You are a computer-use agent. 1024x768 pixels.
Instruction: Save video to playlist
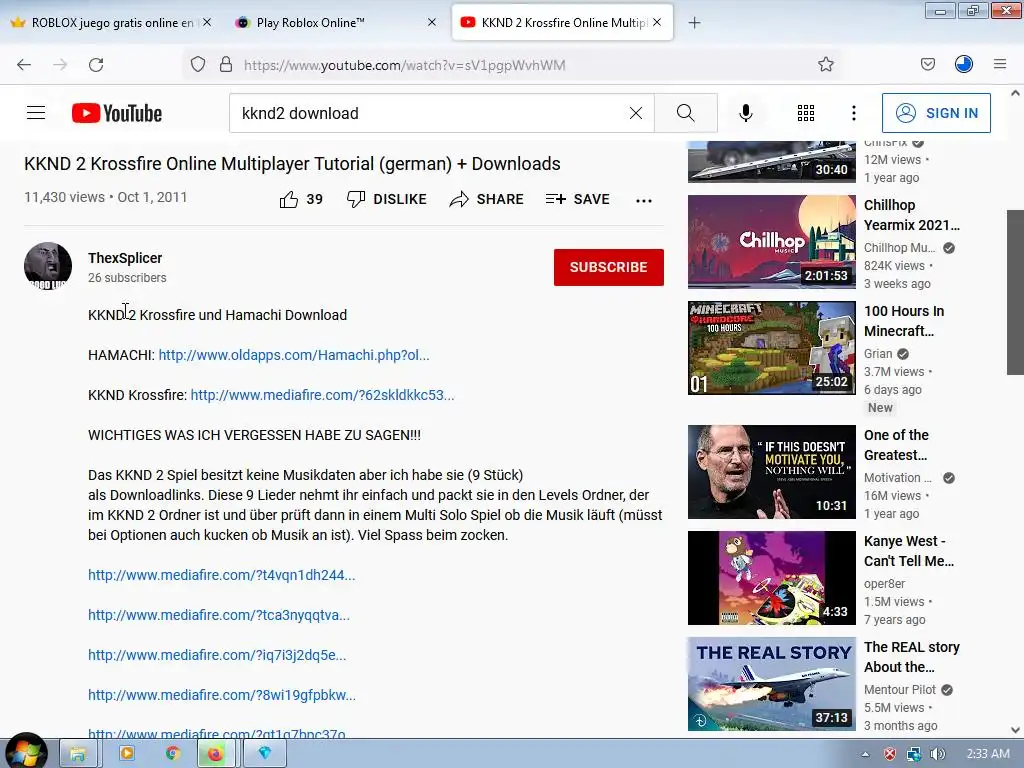tap(577, 199)
